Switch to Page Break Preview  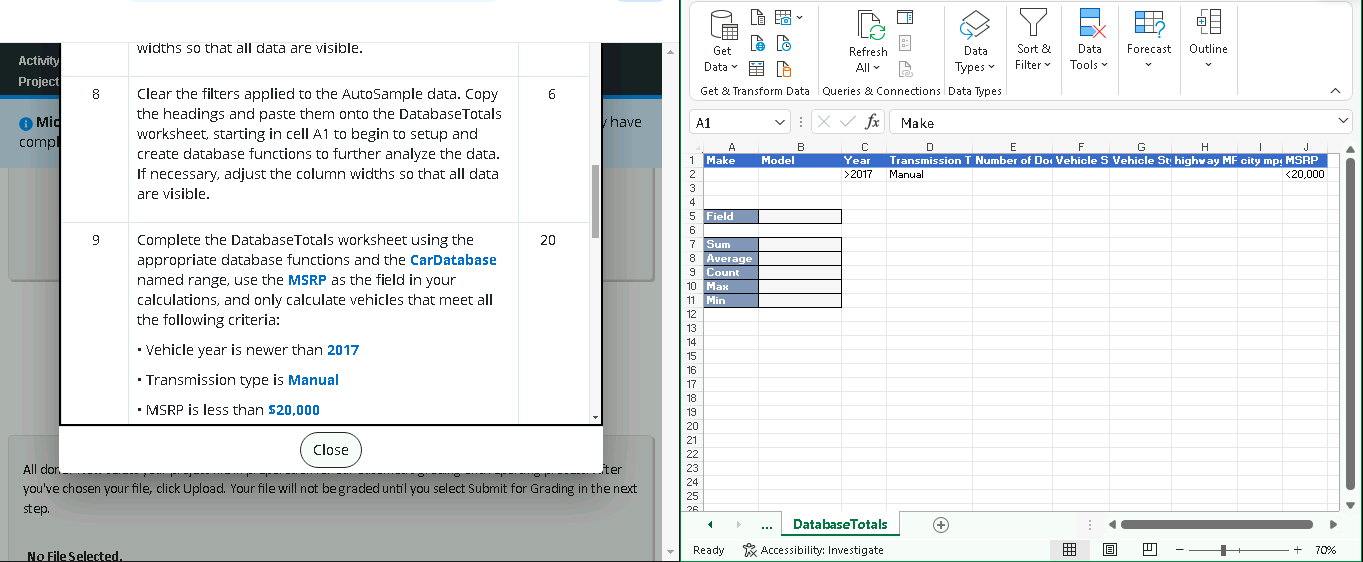point(1149,550)
